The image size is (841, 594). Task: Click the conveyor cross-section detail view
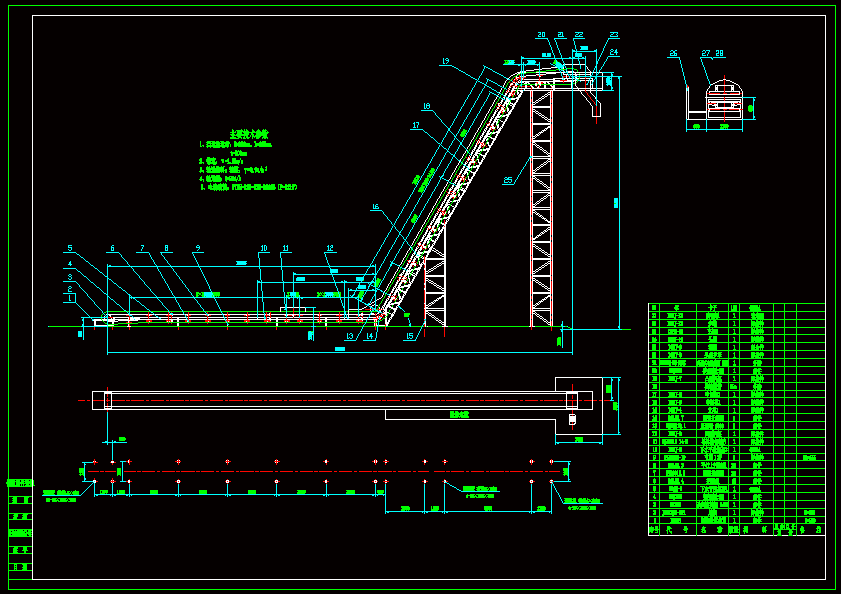pyautogui.click(x=724, y=100)
